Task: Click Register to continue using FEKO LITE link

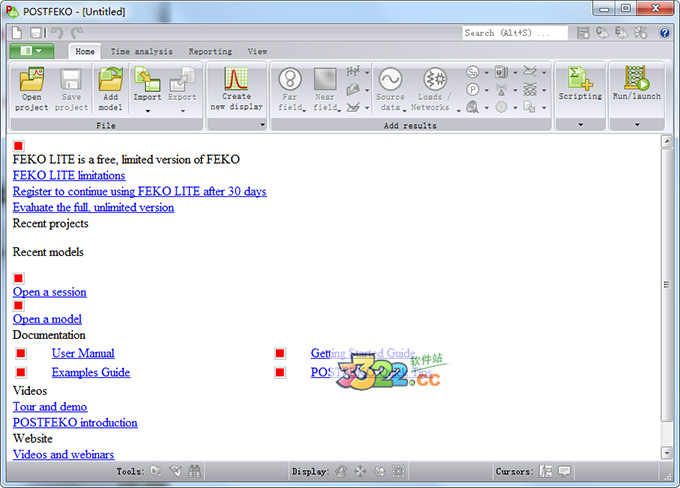Action: click(139, 191)
